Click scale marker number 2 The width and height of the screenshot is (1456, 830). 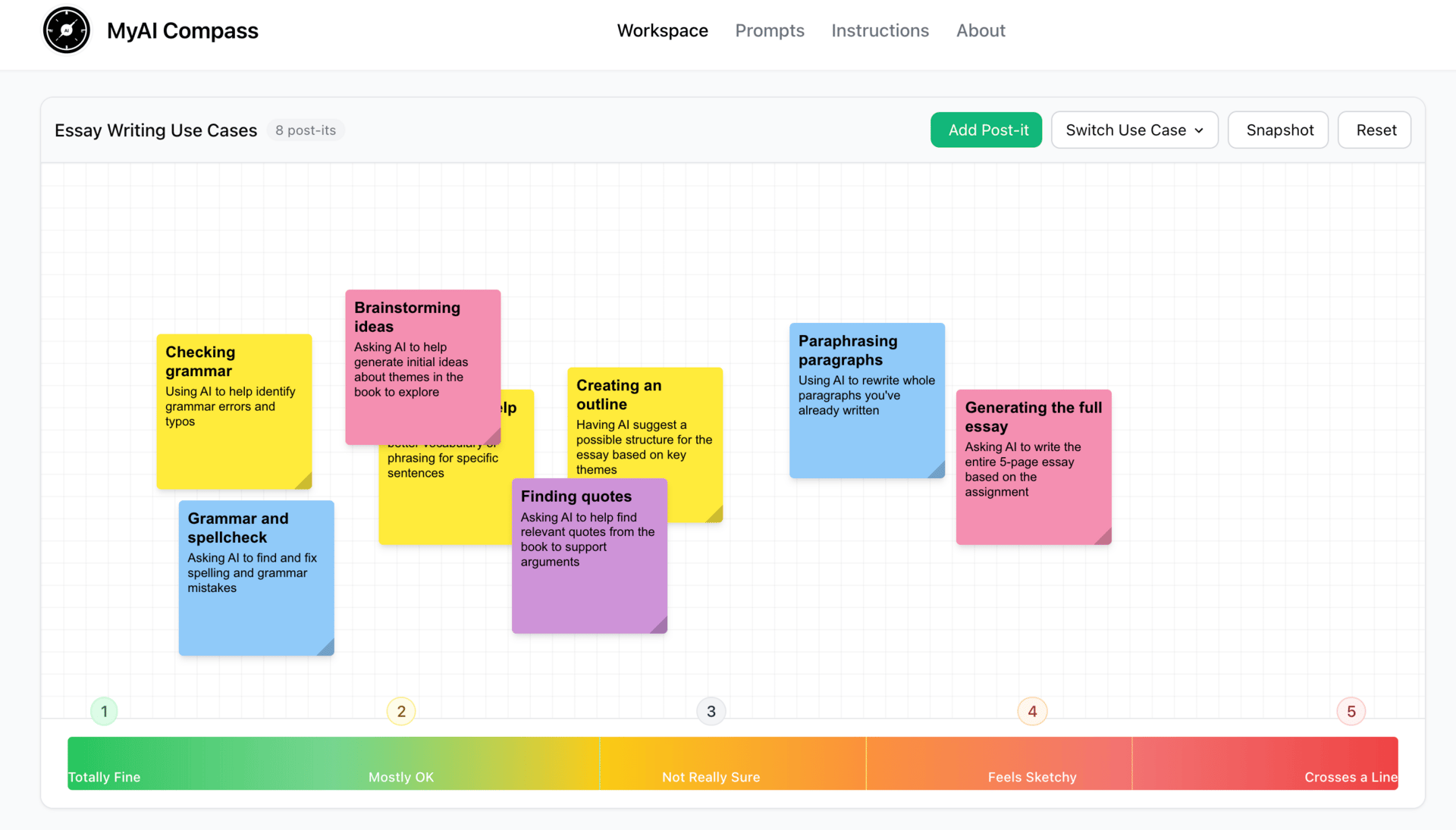401,711
